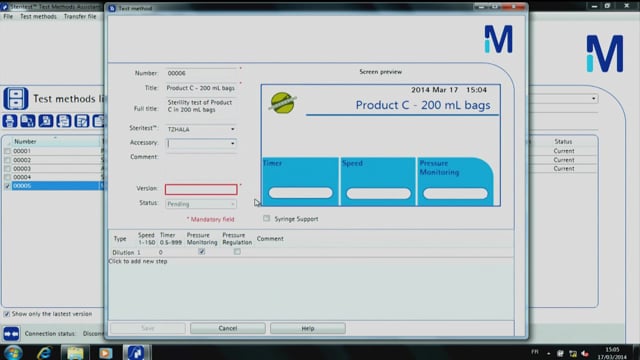This screenshot has height=360, width=640.
Task: Toggle Show only the lastest version checkbox
Action: click(x=7, y=314)
